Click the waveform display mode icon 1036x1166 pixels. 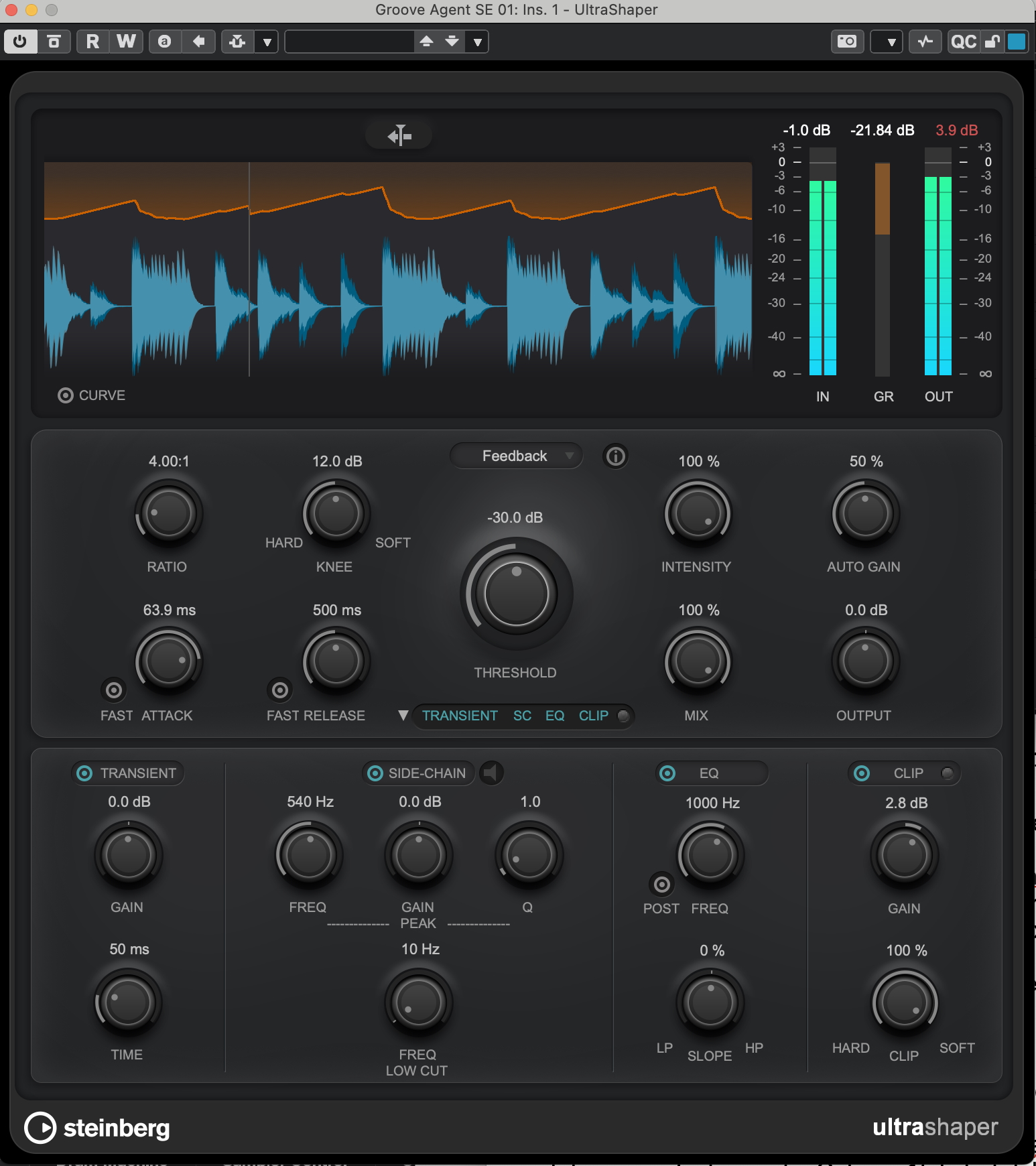399,135
